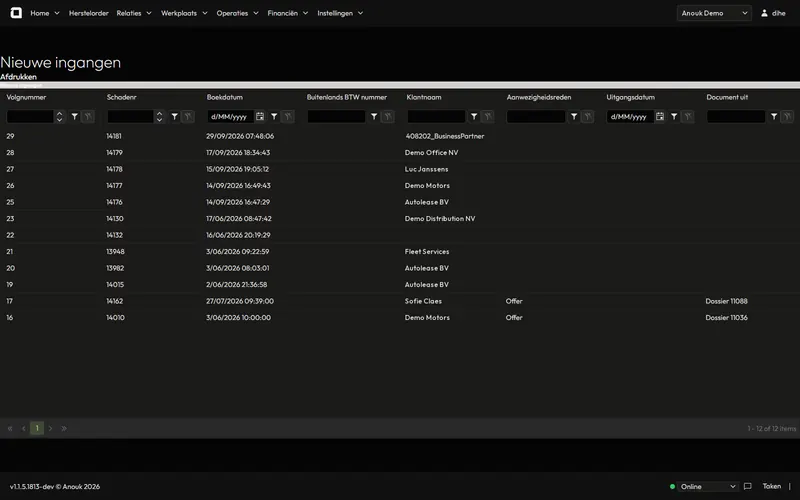Screen dimensions: 800x500
Task: Select the Demo Distribution NV row
Action: (400, 218)
